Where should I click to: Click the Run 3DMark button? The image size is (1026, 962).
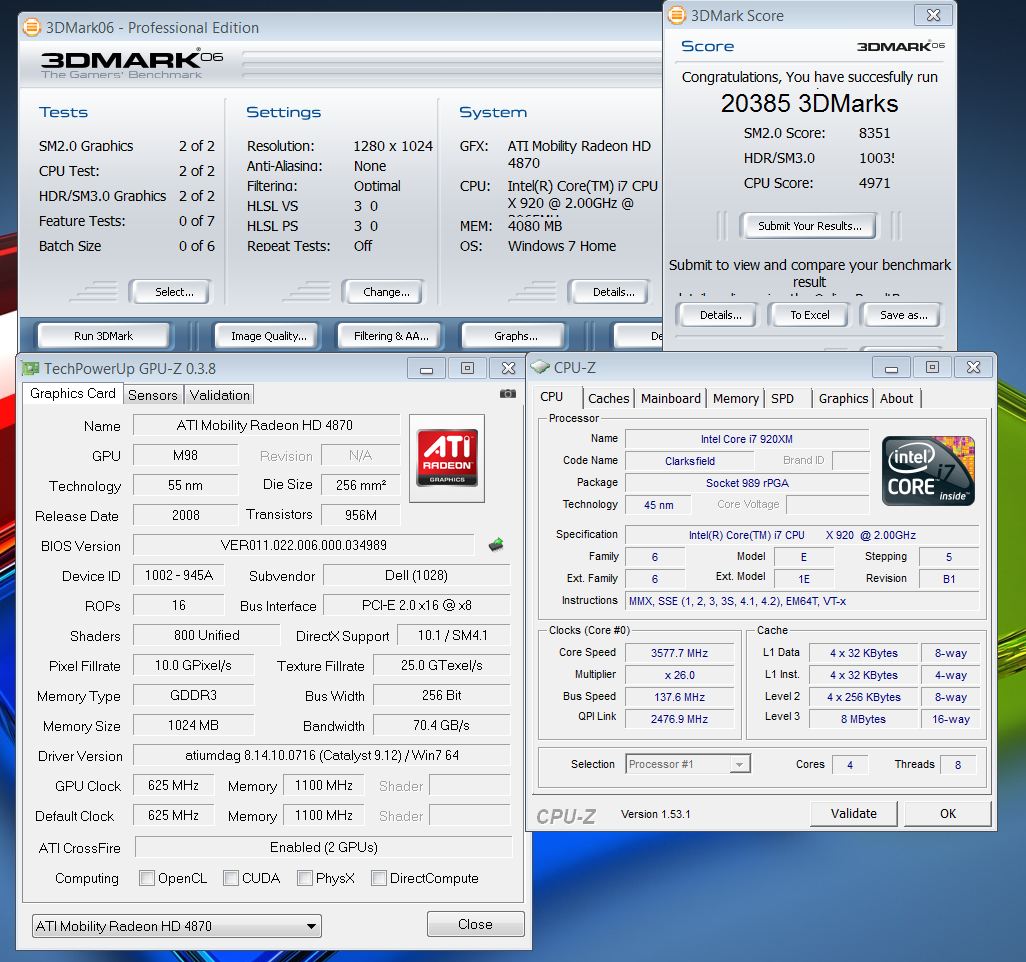(103, 336)
